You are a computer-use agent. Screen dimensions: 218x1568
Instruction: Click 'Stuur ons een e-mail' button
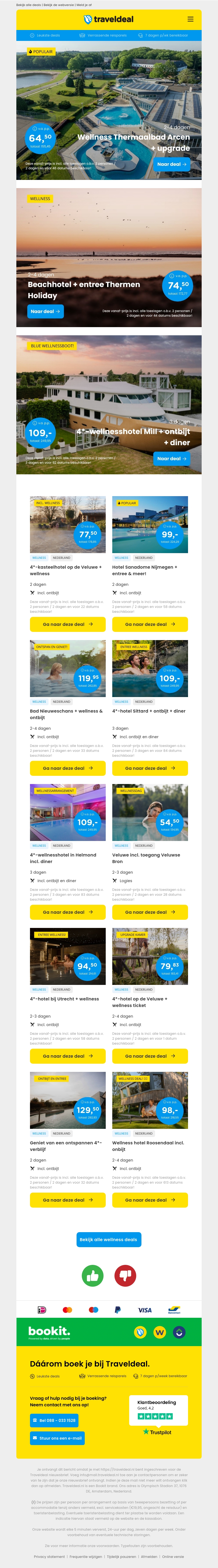(x=57, y=1438)
